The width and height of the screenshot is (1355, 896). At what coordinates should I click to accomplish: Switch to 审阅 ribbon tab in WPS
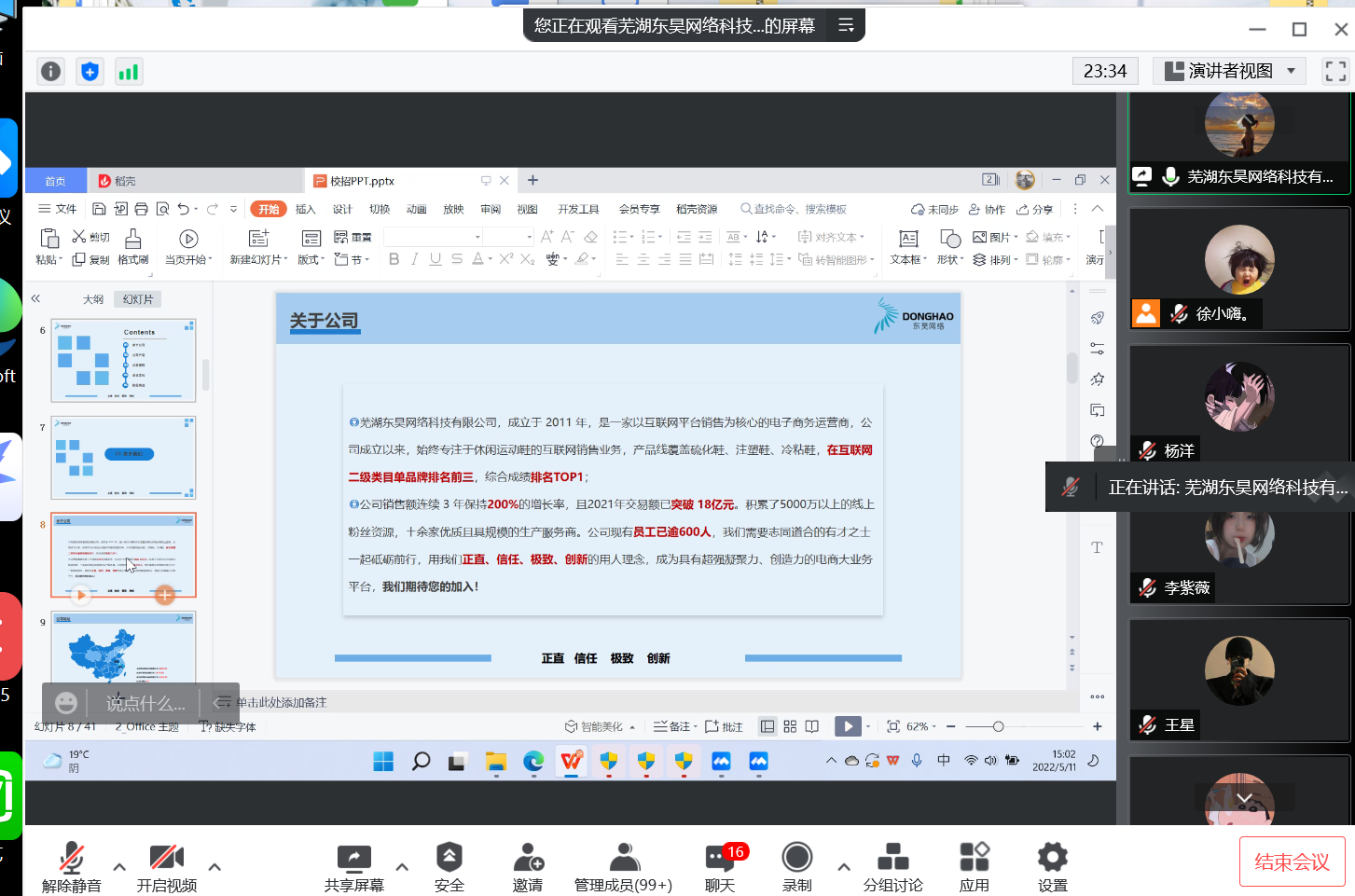tap(491, 210)
